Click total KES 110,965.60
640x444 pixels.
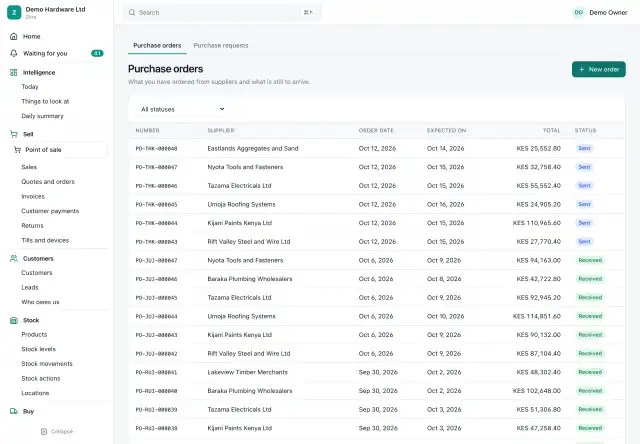pyautogui.click(x=537, y=223)
